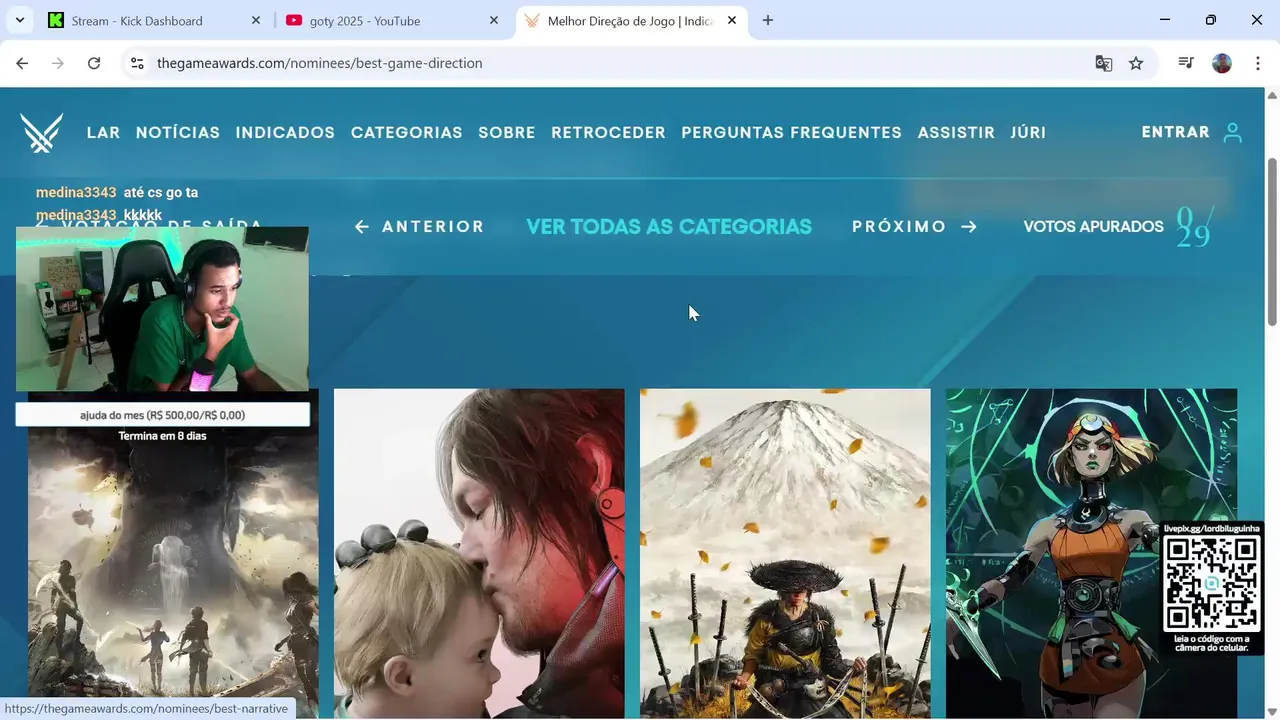Click VER TODAS AS CATEGORIAS link

point(669,227)
